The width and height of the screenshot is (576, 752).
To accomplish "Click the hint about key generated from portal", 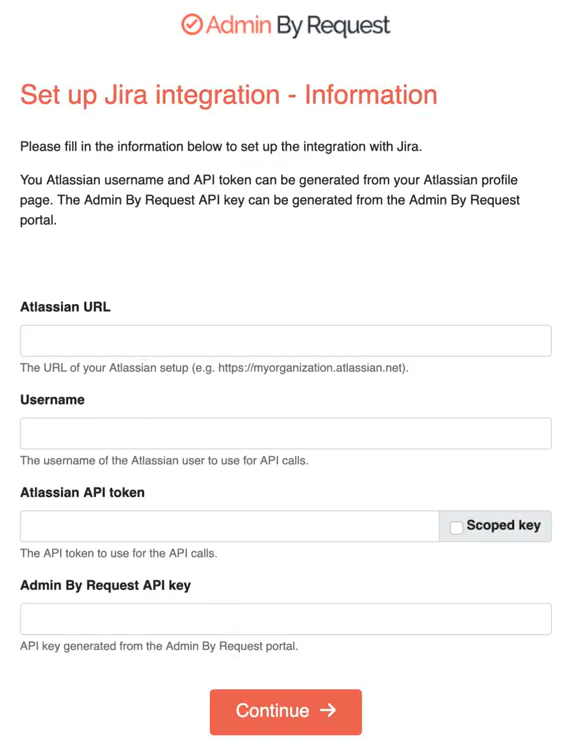I will coord(159,646).
